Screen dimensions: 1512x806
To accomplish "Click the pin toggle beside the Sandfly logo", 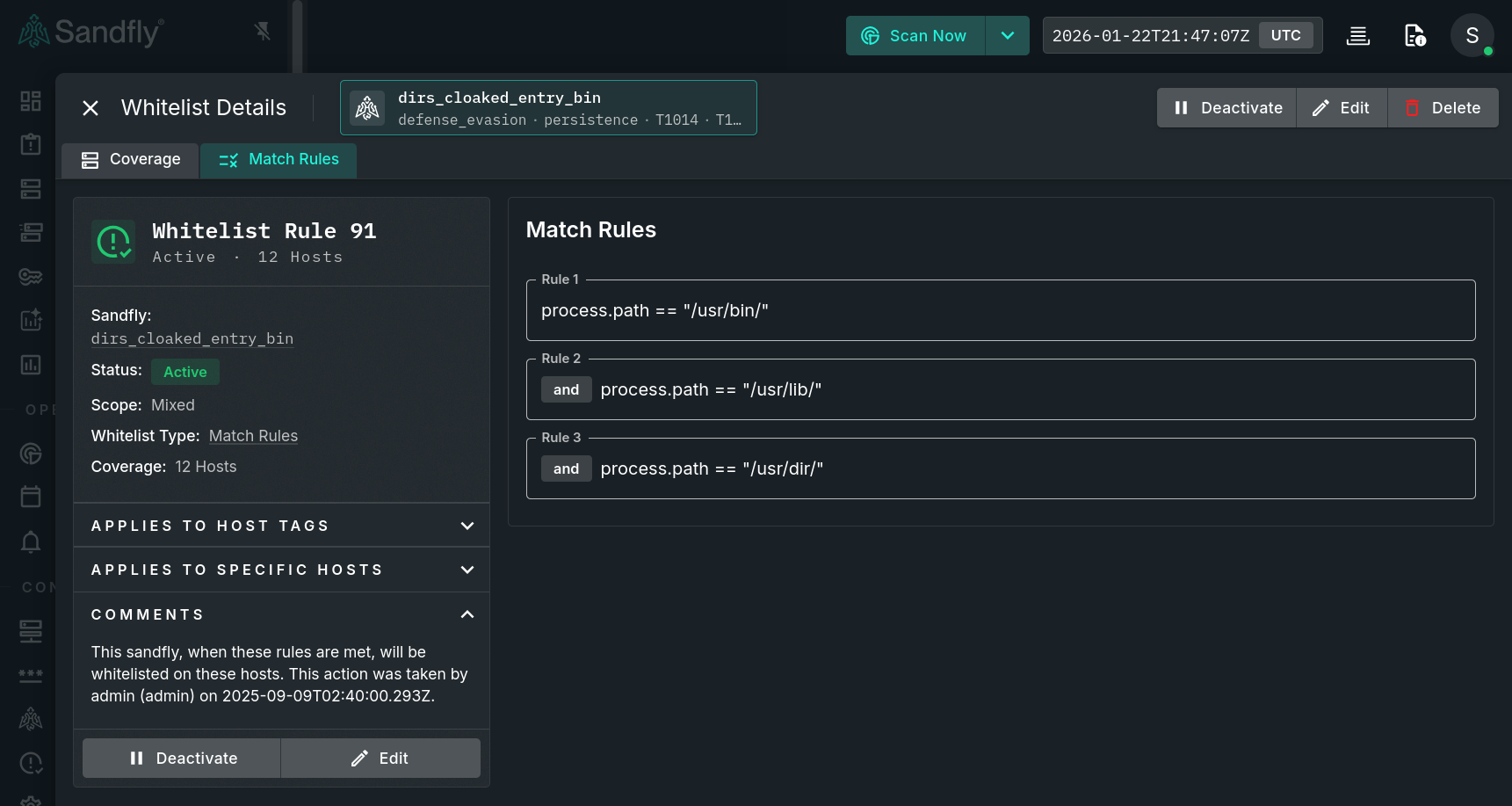I will (263, 30).
